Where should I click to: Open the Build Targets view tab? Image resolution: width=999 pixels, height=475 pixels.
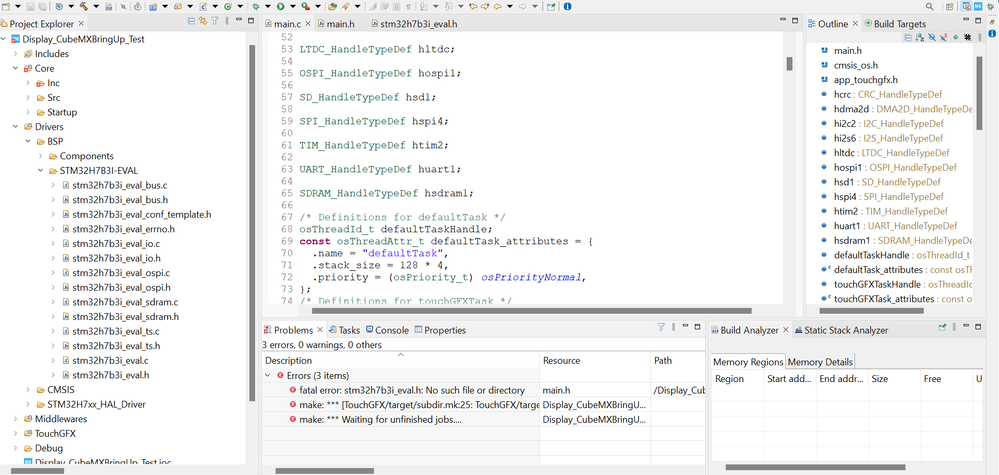pyautogui.click(x=898, y=23)
